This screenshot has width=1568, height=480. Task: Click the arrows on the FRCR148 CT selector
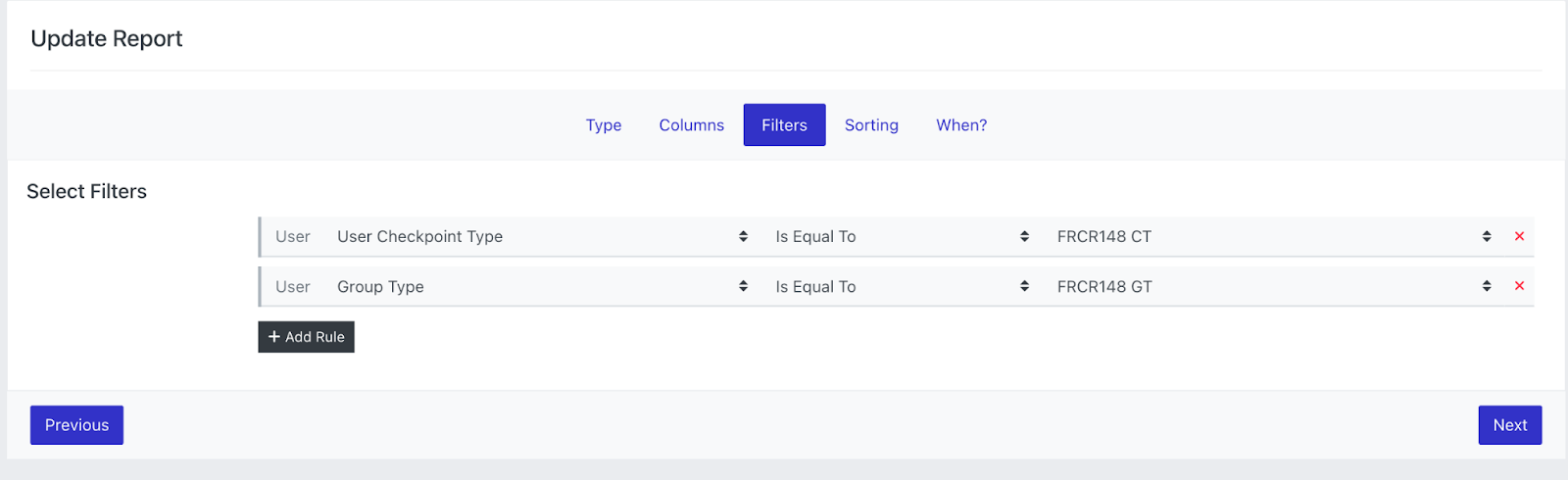pyautogui.click(x=1487, y=236)
